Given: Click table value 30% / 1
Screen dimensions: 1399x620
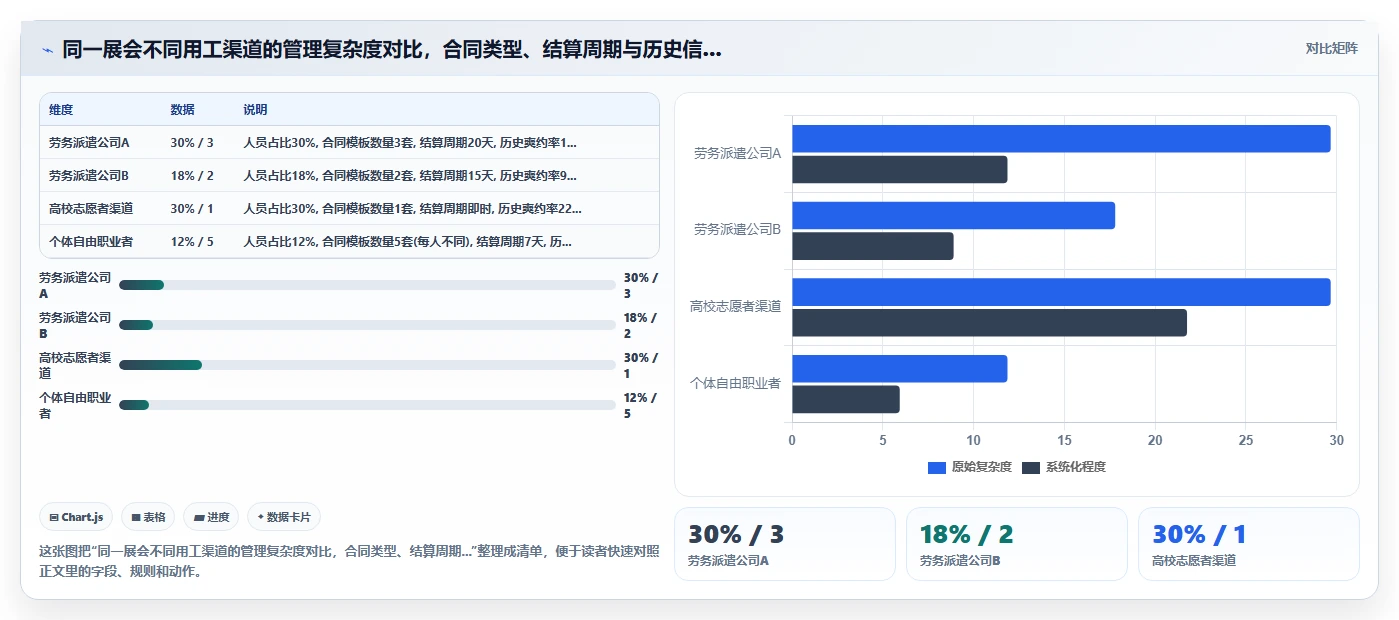Looking at the screenshot, I should 192,209.
